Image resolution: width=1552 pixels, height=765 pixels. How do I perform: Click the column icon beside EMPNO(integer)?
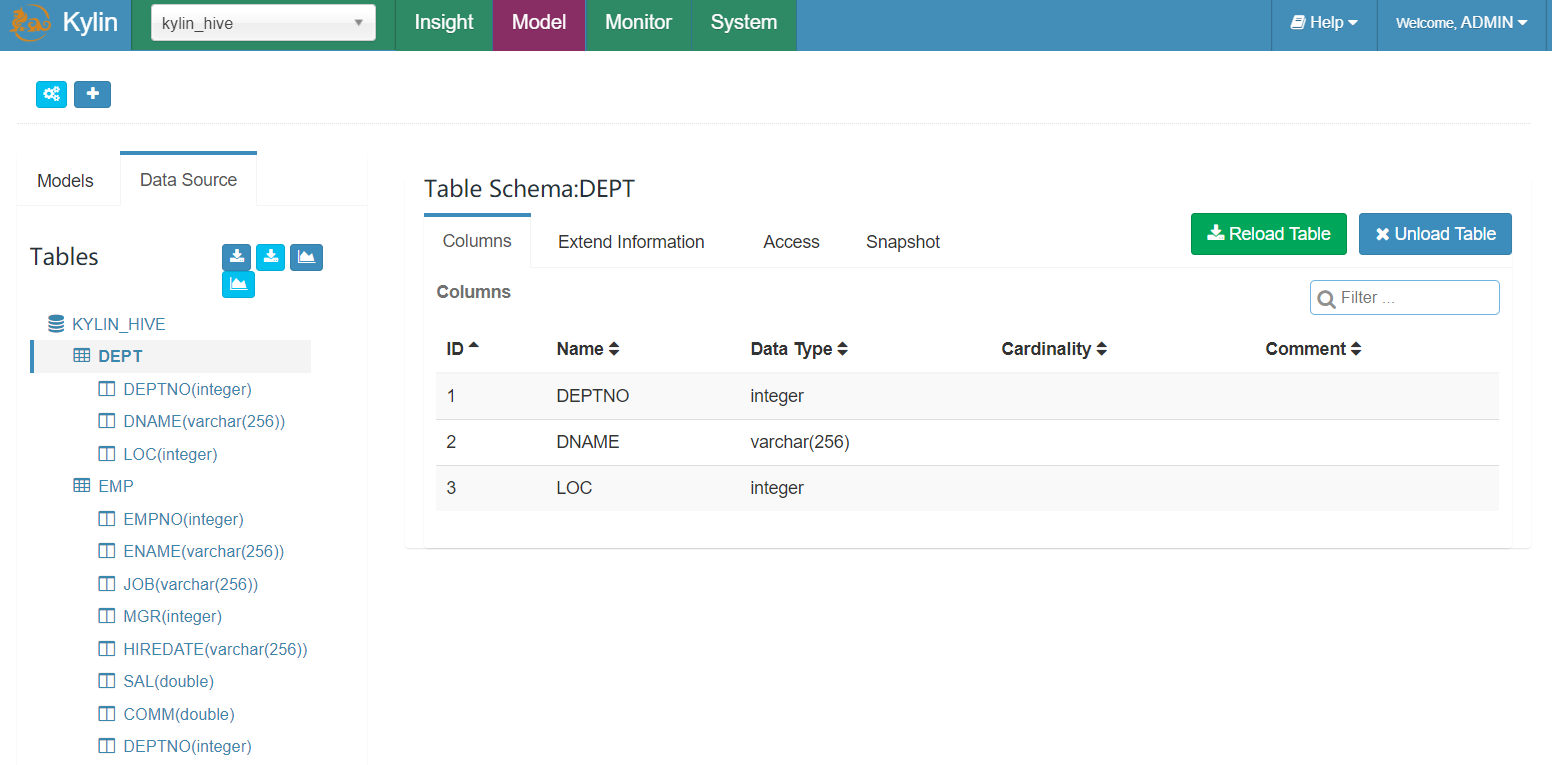pyautogui.click(x=107, y=519)
